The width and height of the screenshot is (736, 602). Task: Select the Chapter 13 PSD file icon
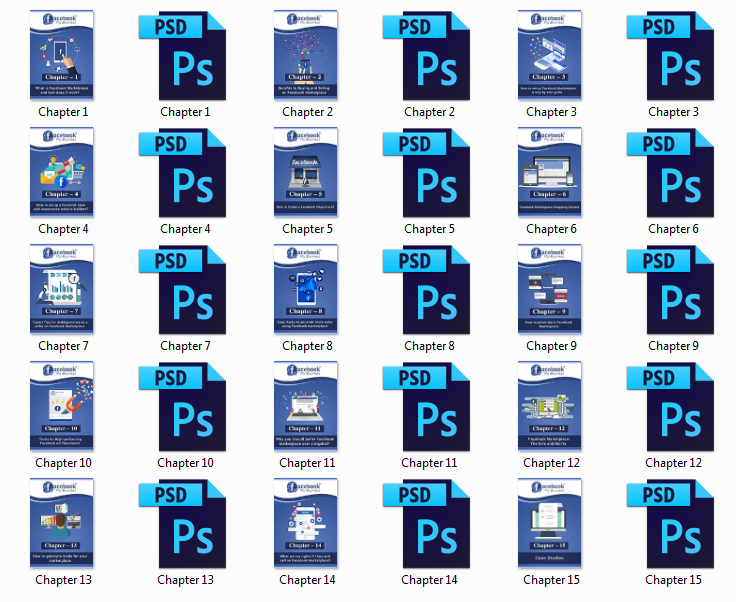[x=183, y=524]
